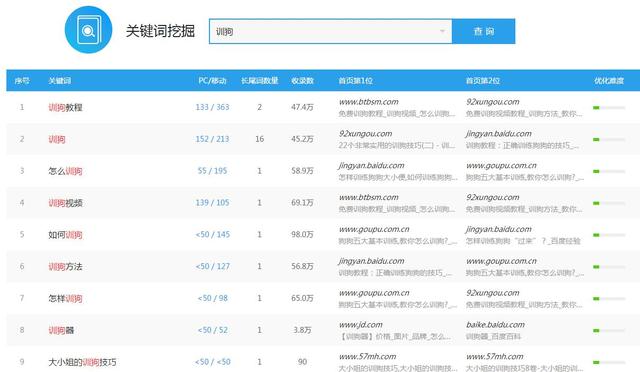Click the 关键词挖掘 page title
Screen dimensions: 640x372
coord(160,31)
